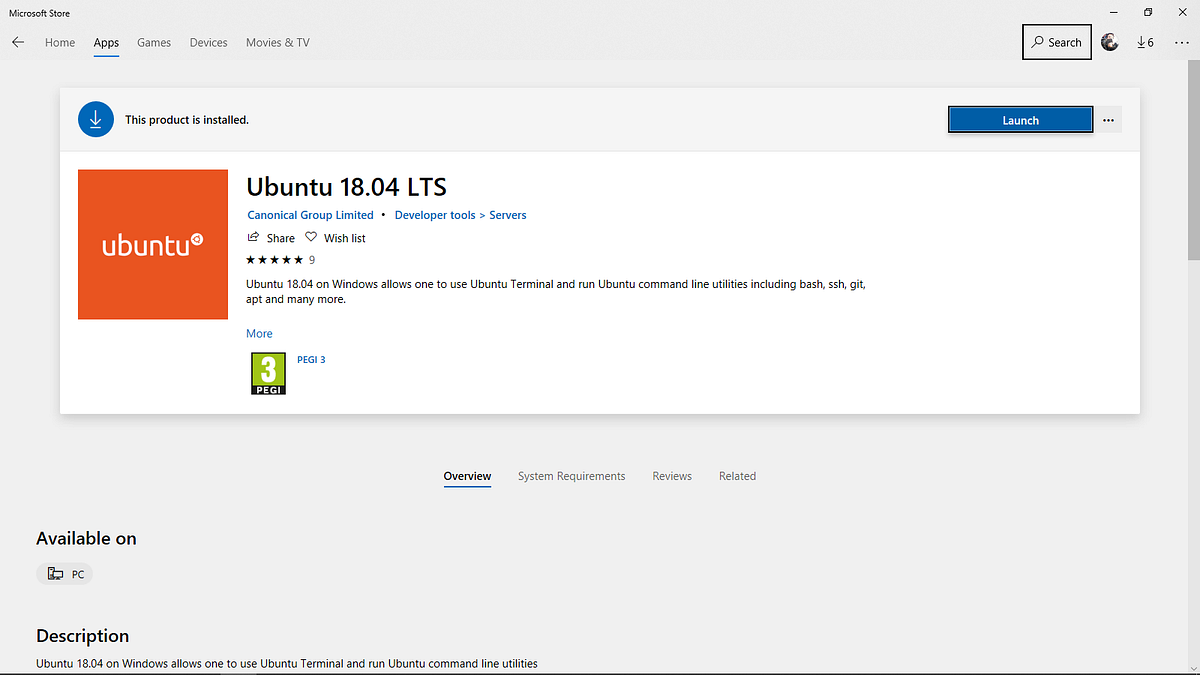This screenshot has height=675, width=1200.
Task: Click the user profile picture
Action: [1110, 42]
